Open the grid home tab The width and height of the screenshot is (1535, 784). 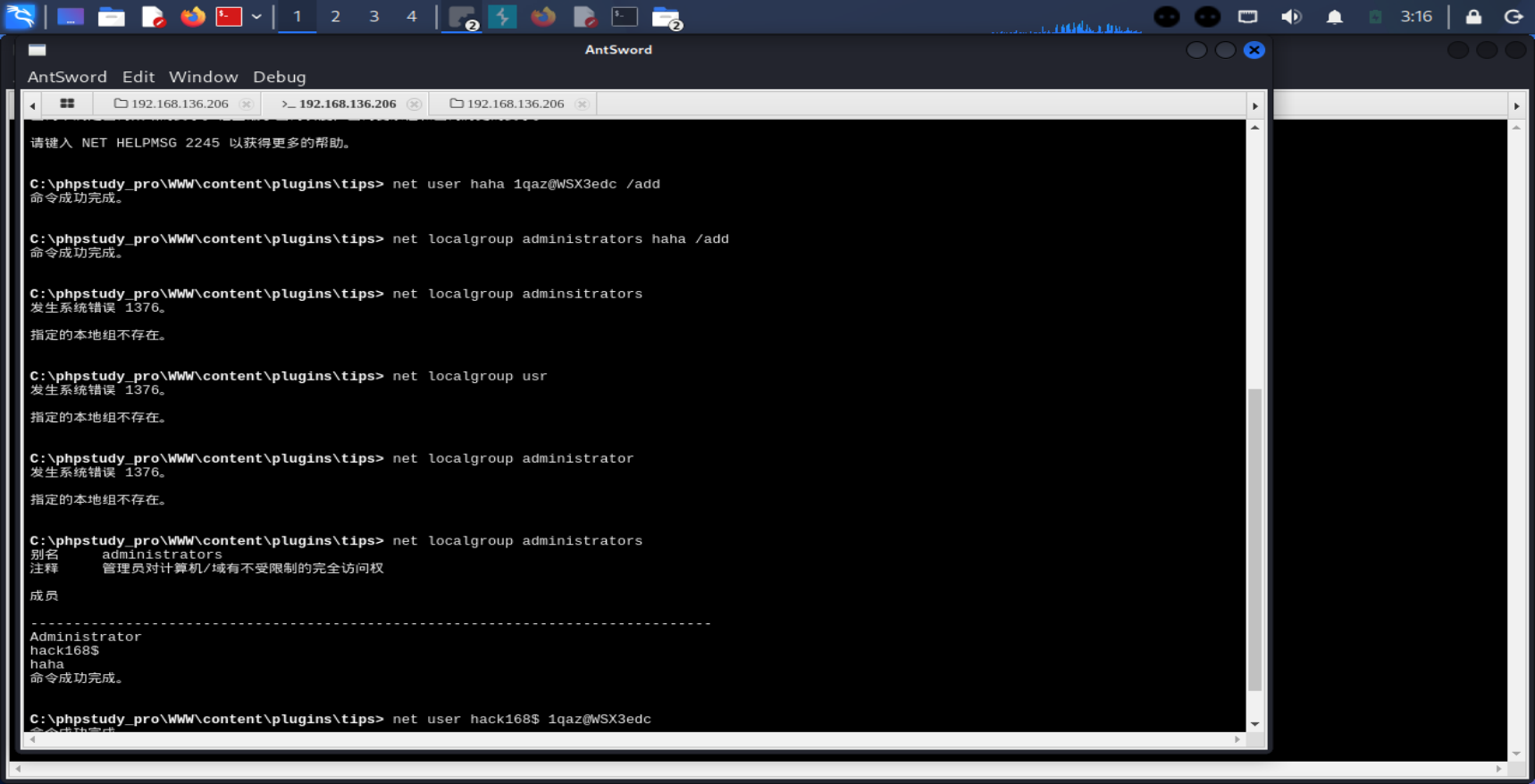[x=67, y=104]
